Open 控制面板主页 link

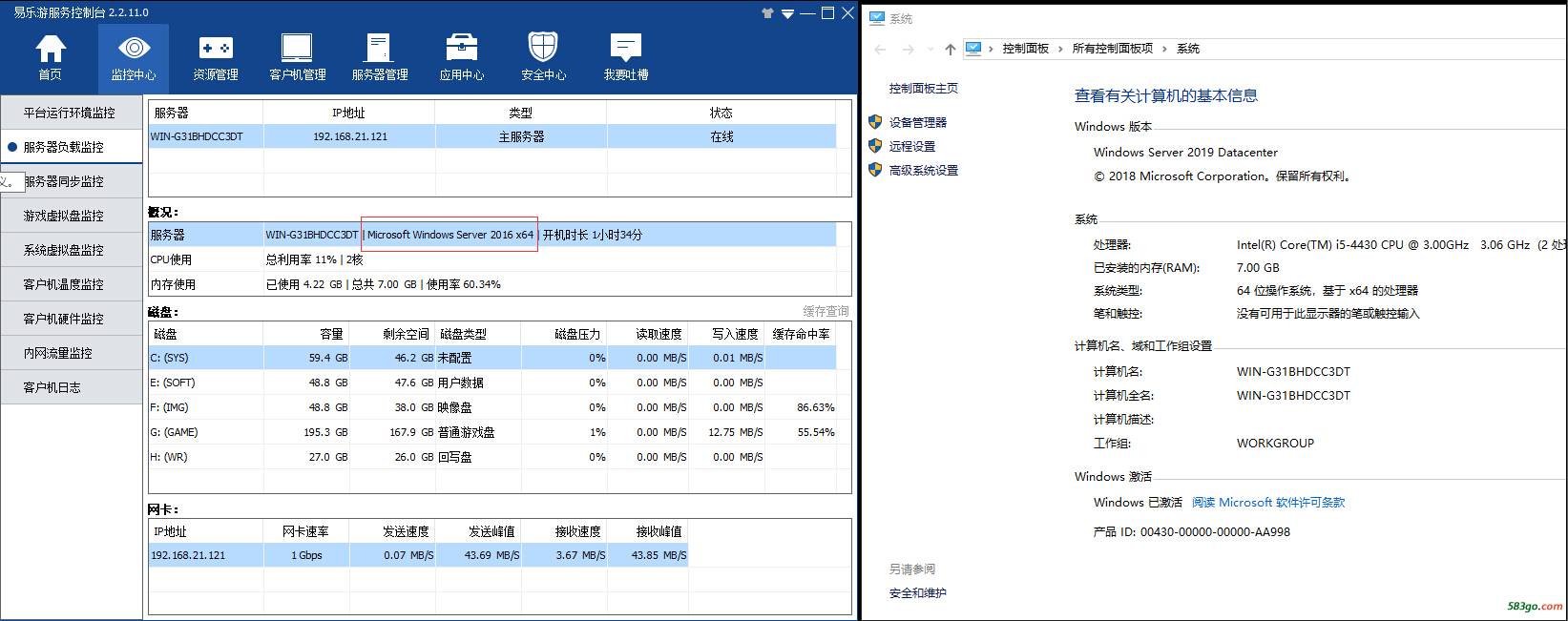tap(924, 89)
